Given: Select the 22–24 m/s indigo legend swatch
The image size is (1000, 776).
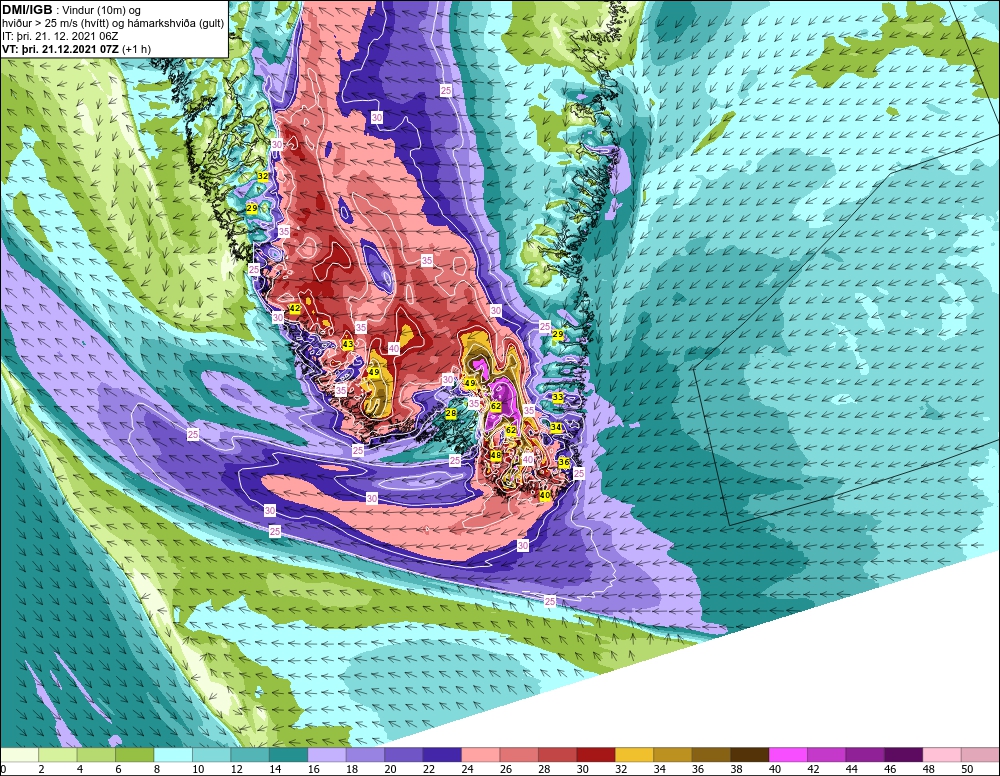Looking at the screenshot, I should (442, 755).
